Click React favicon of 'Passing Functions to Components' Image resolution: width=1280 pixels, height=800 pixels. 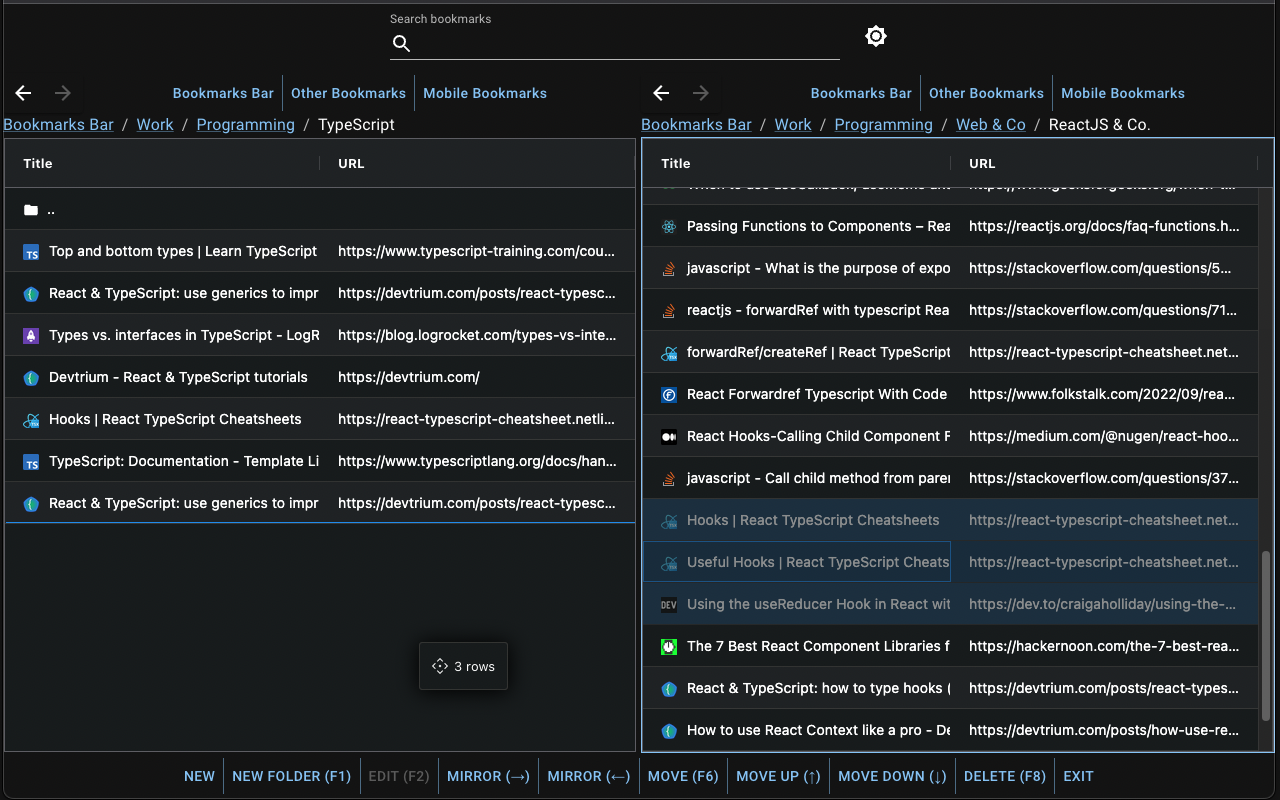[x=669, y=227]
